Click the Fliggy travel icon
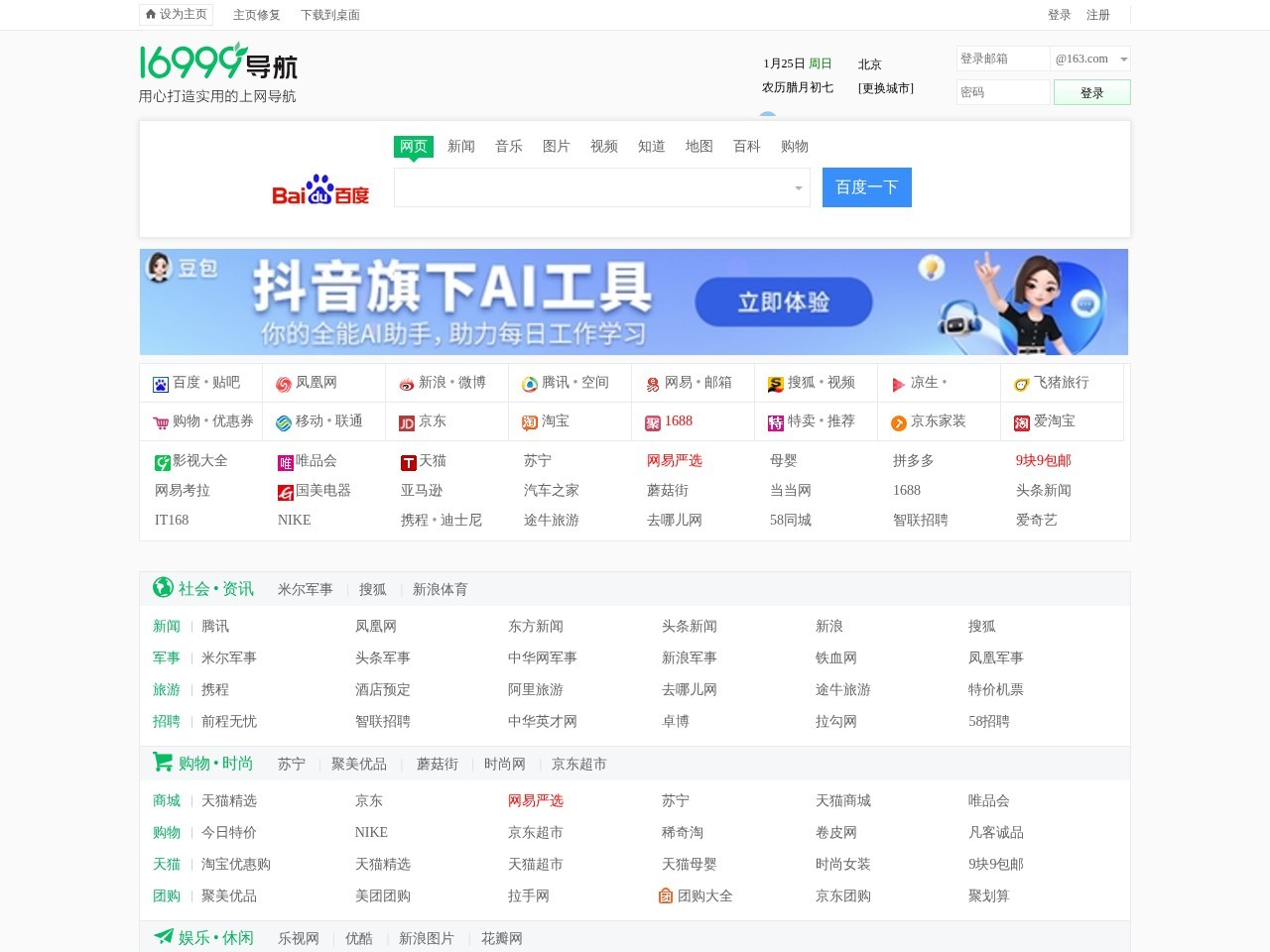Screen dimensions: 1270x952 pos(1021,384)
